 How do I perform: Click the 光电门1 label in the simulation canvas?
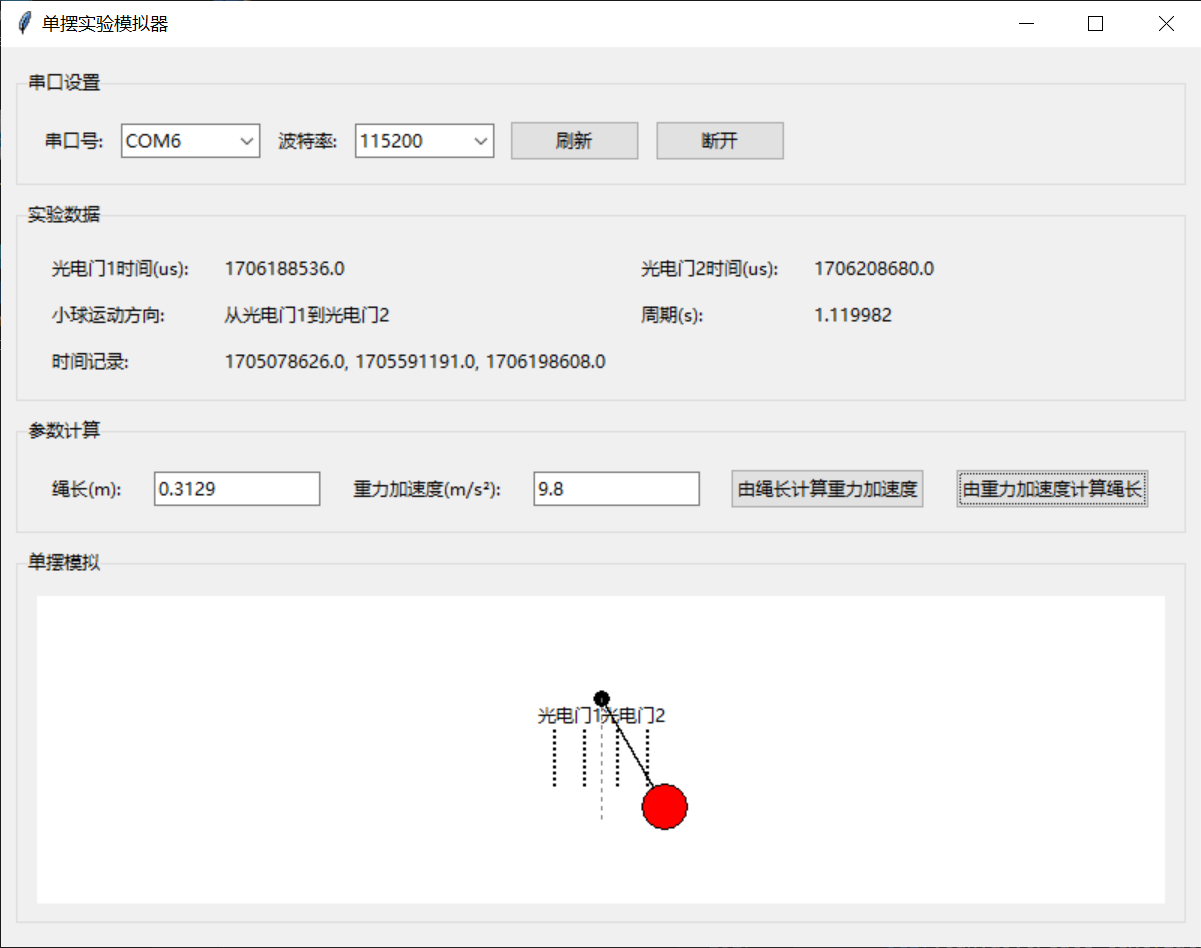tap(568, 715)
